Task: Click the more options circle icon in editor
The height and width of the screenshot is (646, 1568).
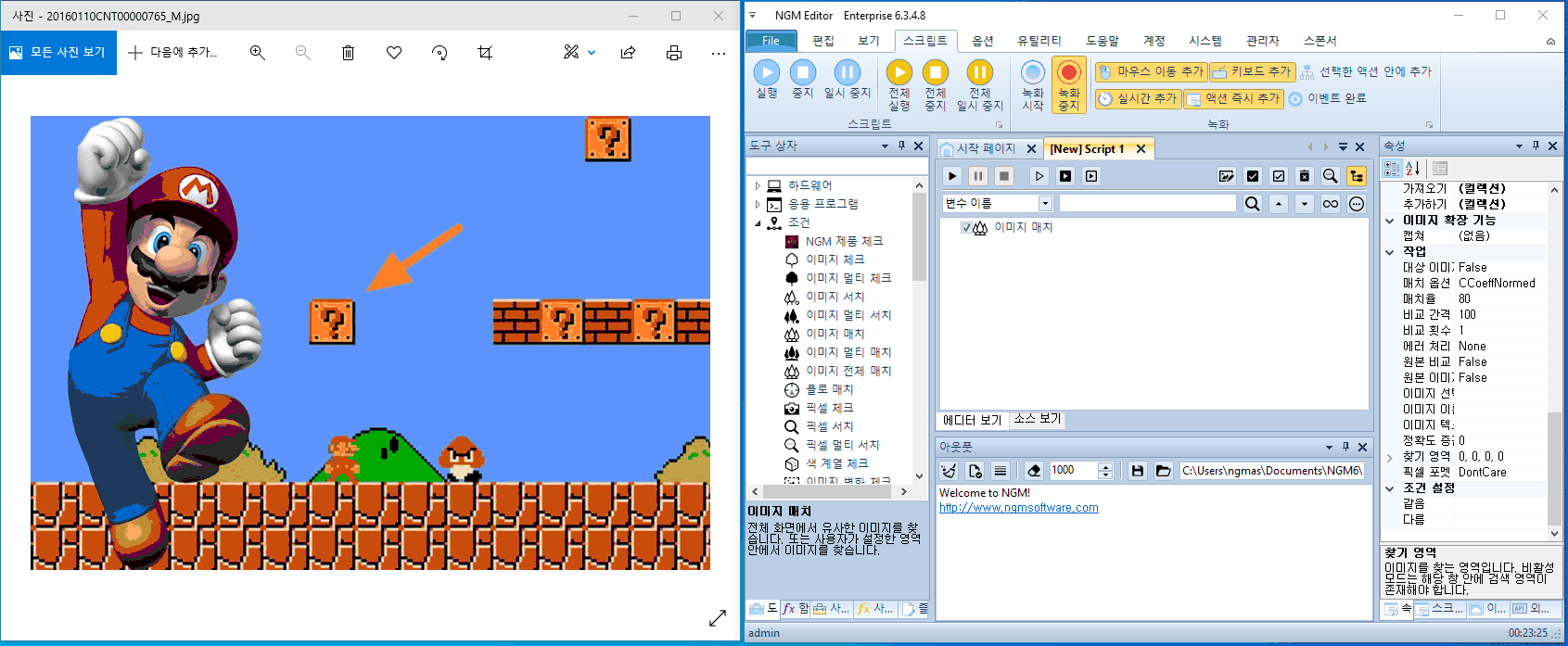Action: tap(1357, 204)
